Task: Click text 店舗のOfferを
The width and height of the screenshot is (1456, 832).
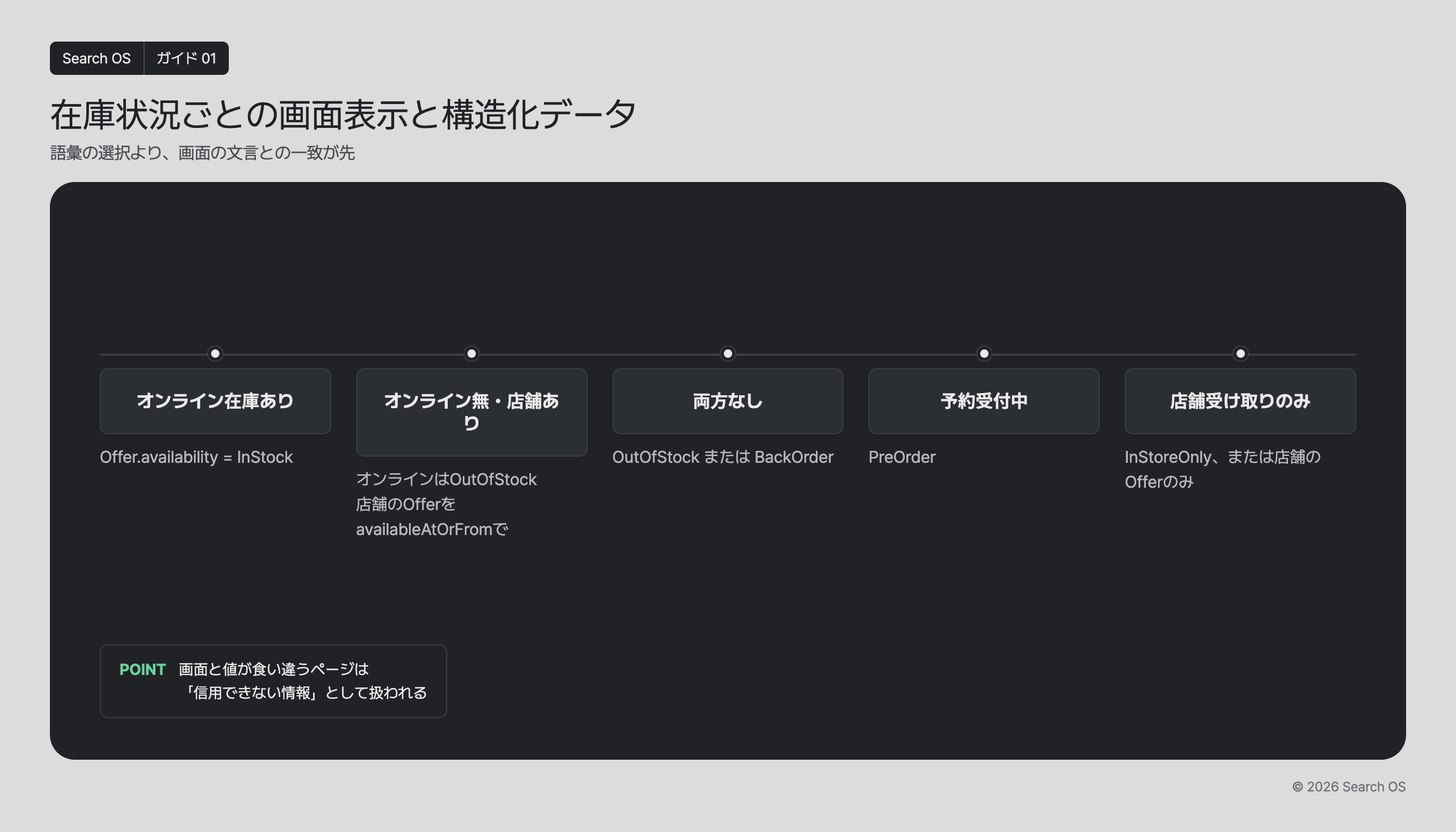Action: (x=406, y=504)
